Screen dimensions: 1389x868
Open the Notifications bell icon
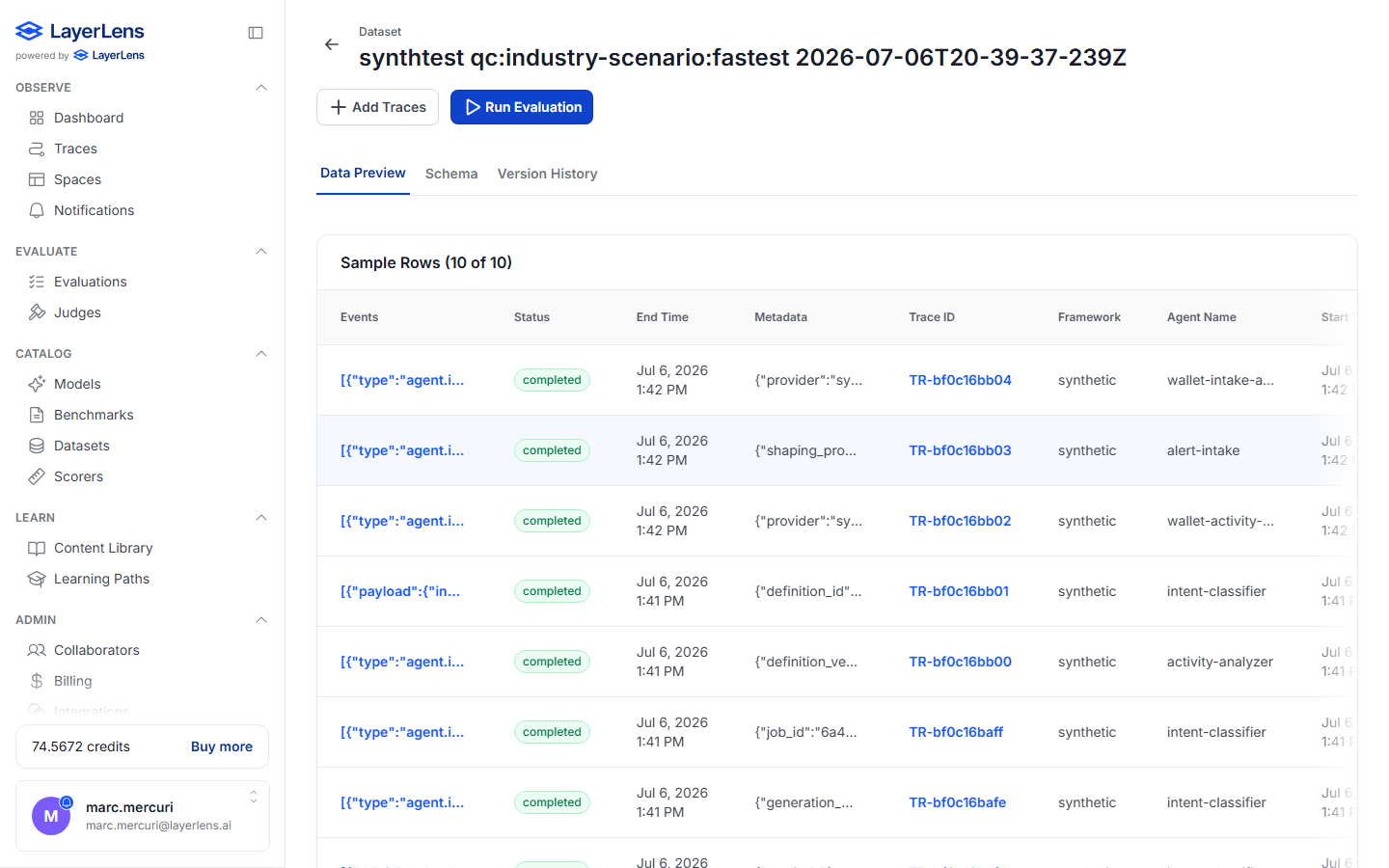coord(37,210)
